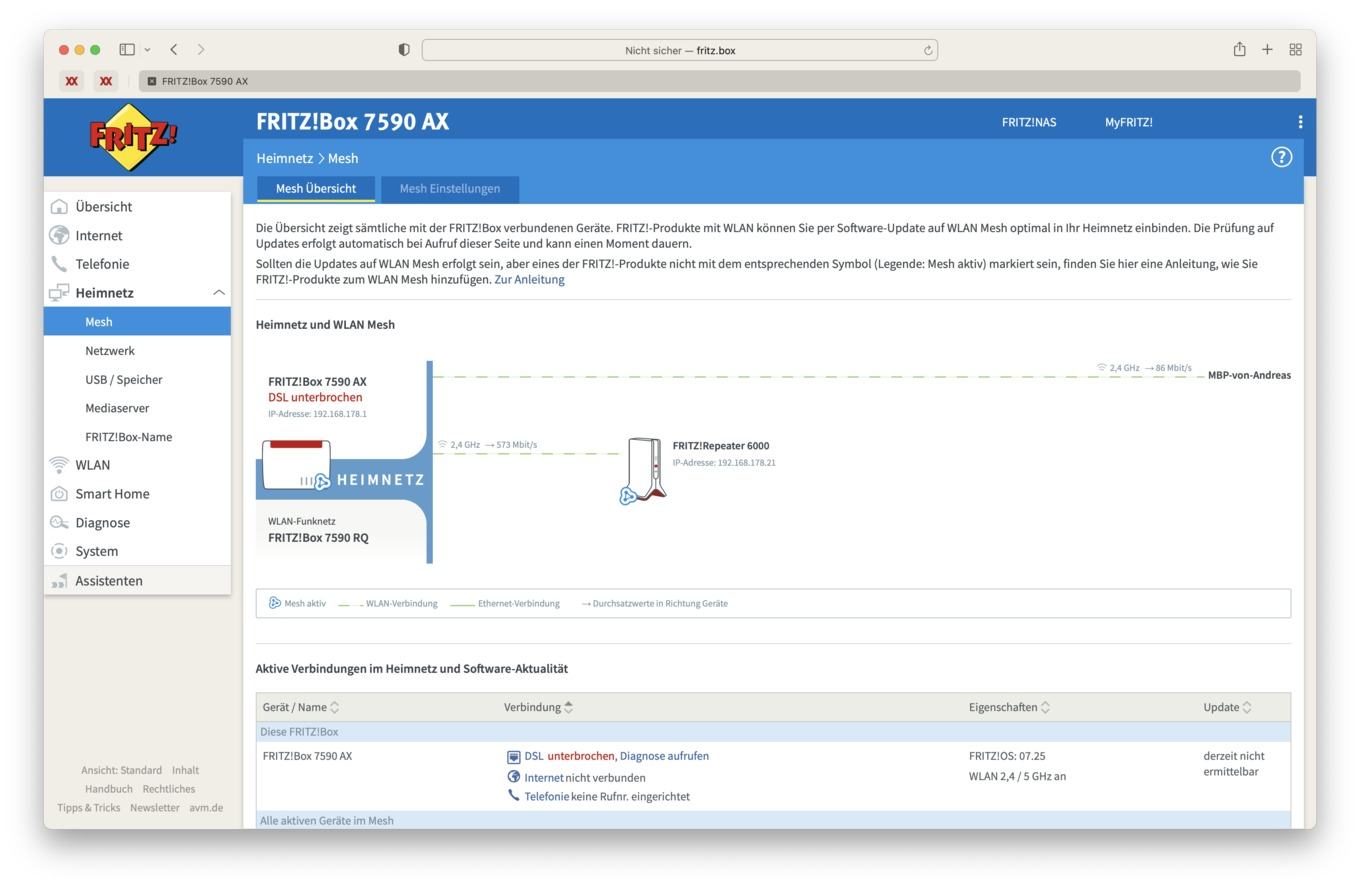Open the help question mark icon
Viewport: 1360px width, 887px height.
click(1281, 157)
